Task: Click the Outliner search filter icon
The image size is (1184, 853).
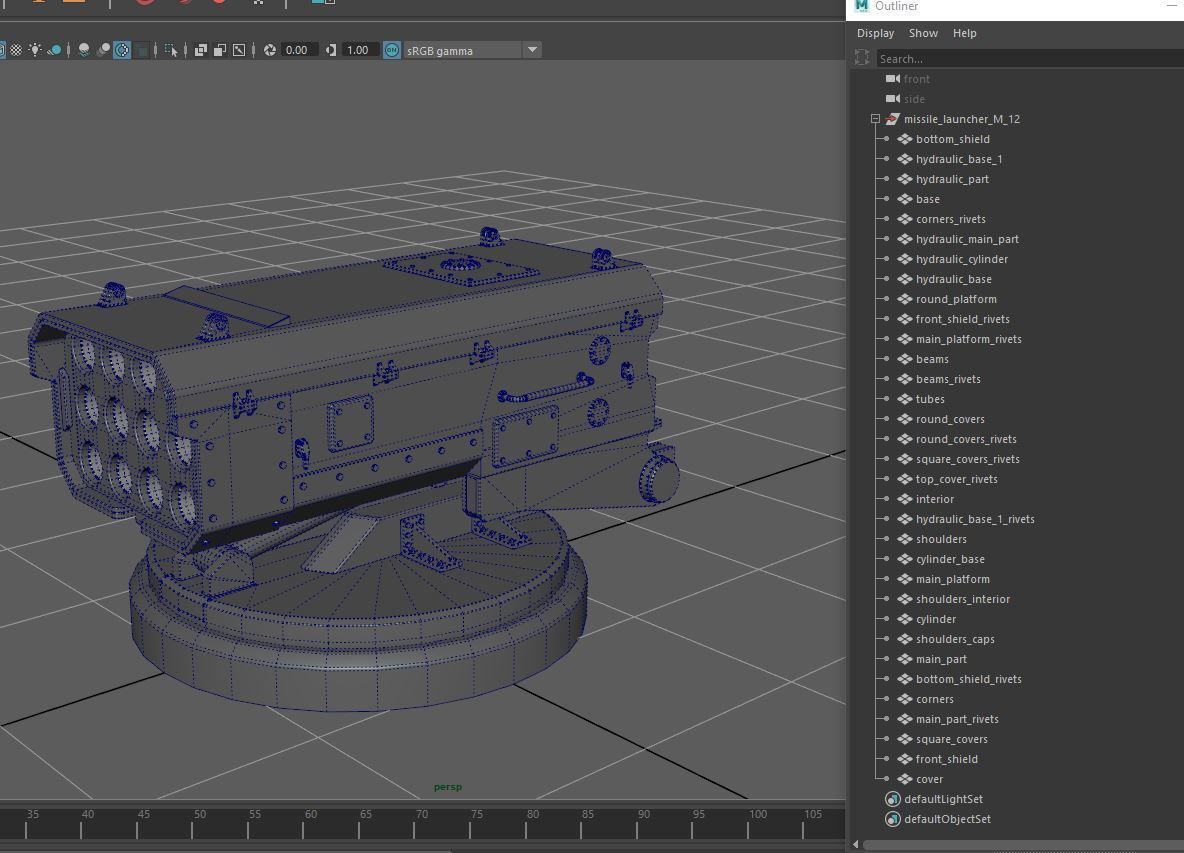Action: (862, 58)
